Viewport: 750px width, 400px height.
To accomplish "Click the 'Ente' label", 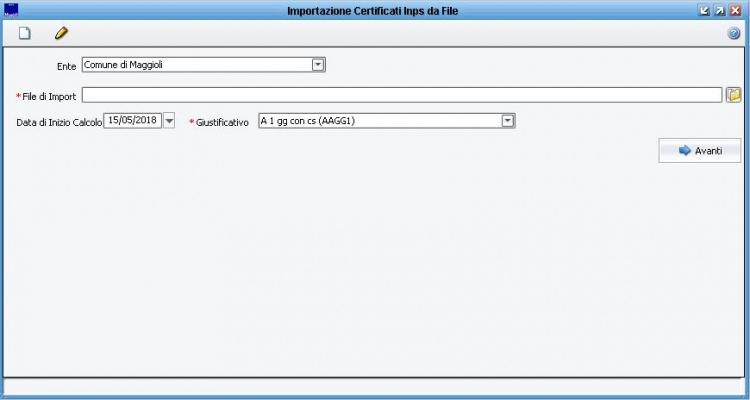I will click(66, 67).
